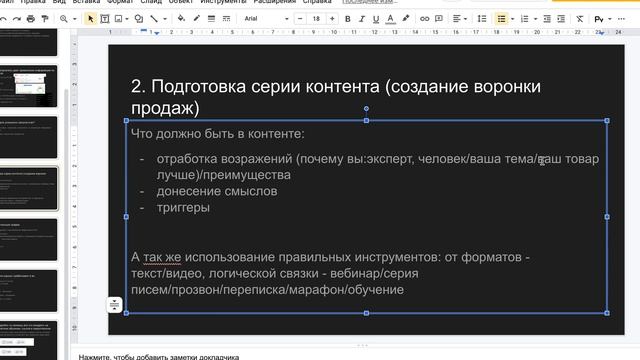The width and height of the screenshot is (640, 360).
Task: Select slide thumbnail containing a white screenshot image
Action: (x=29, y=86)
